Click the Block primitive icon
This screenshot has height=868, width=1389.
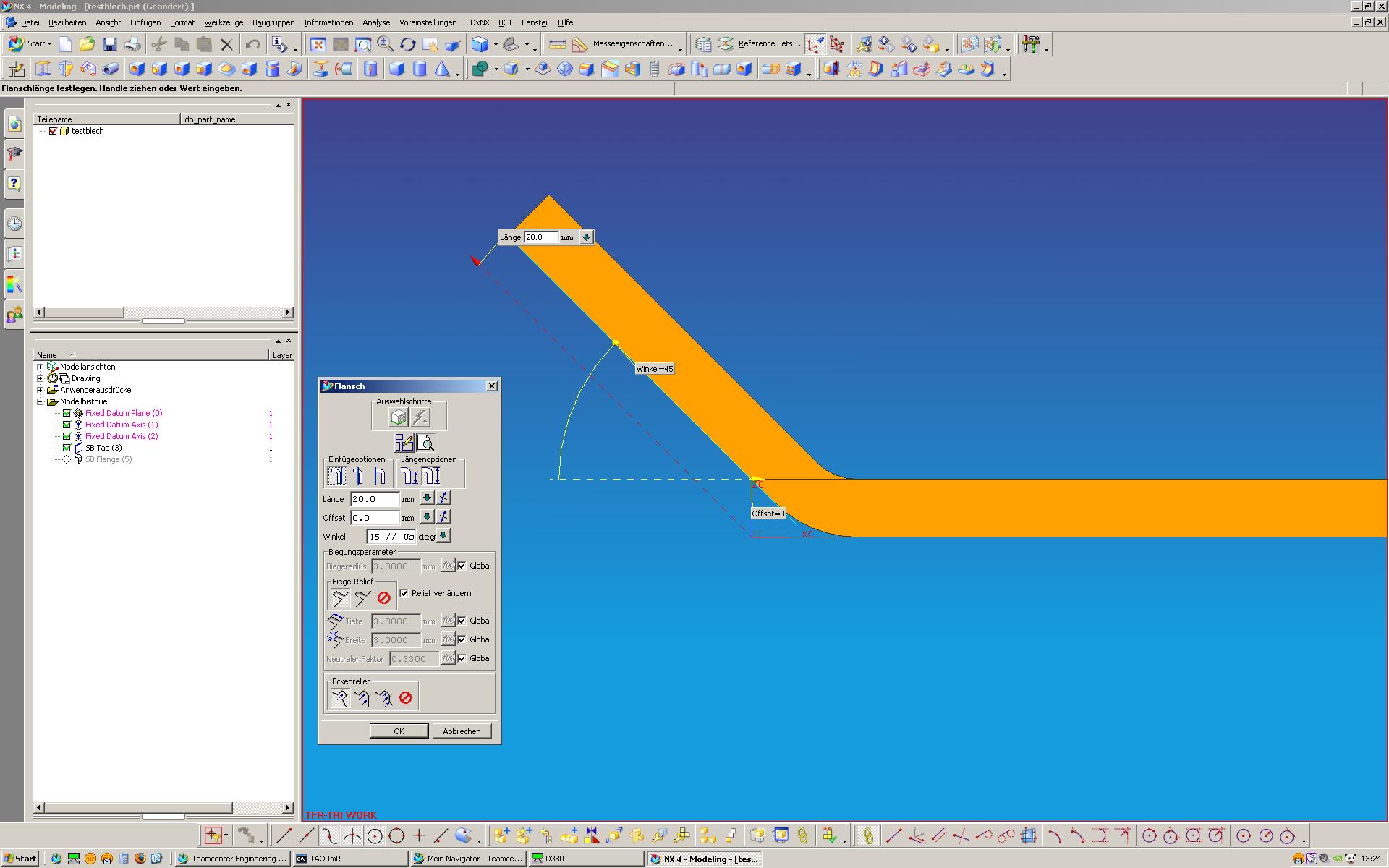click(x=396, y=69)
